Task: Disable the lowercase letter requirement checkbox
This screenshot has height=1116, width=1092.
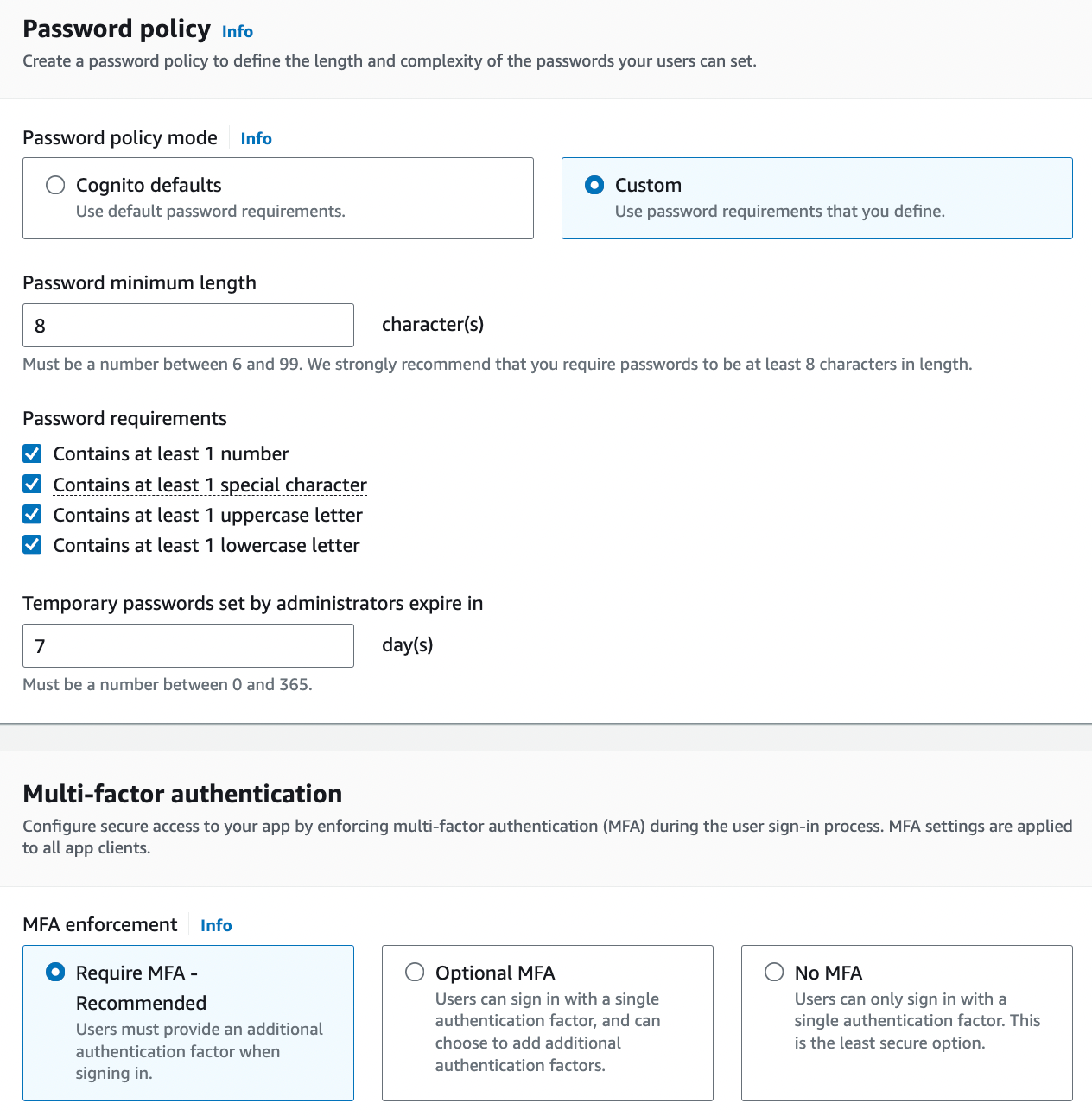Action: pos(32,545)
